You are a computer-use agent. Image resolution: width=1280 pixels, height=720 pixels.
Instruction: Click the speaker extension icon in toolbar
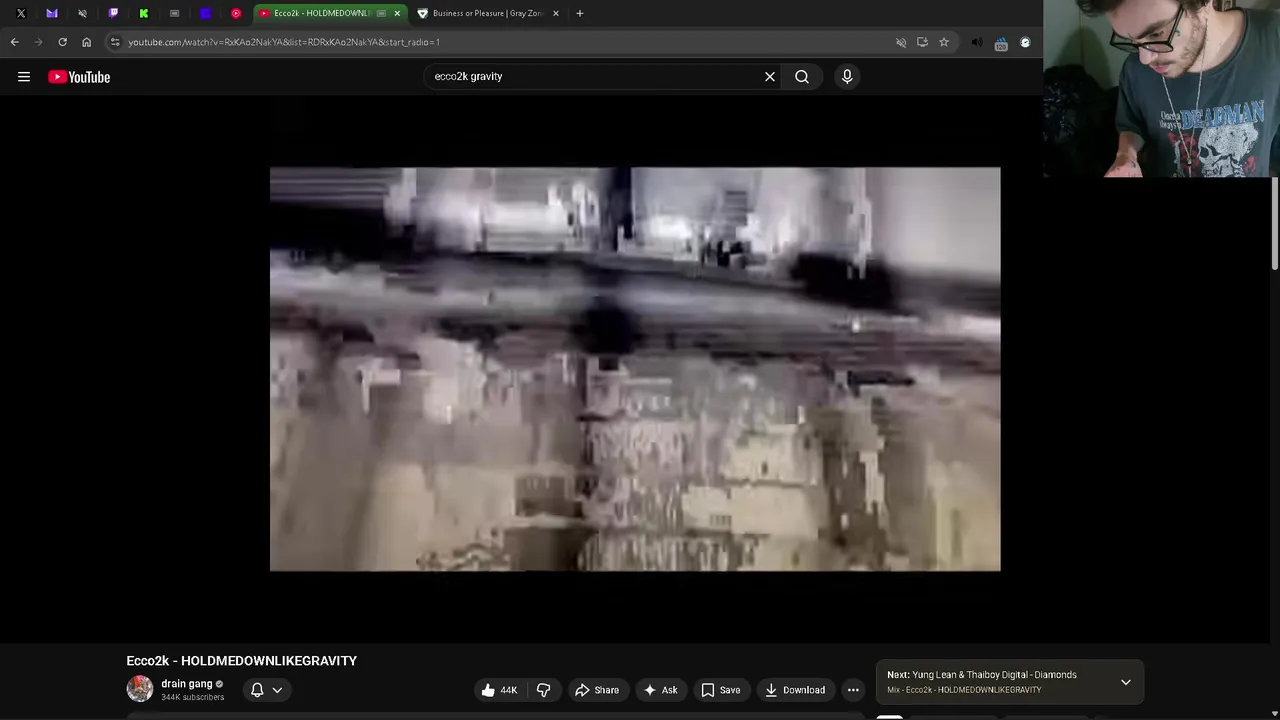point(977,42)
